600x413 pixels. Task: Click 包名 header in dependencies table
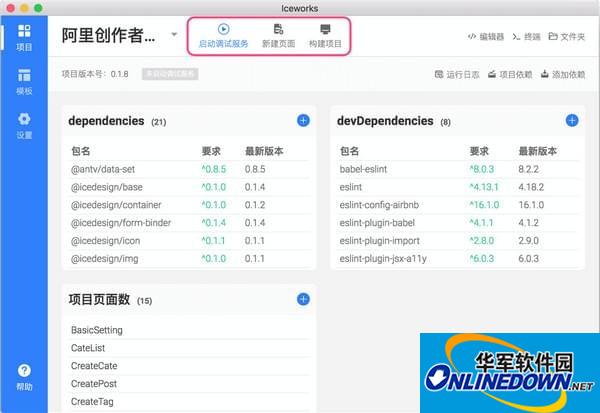coord(81,151)
